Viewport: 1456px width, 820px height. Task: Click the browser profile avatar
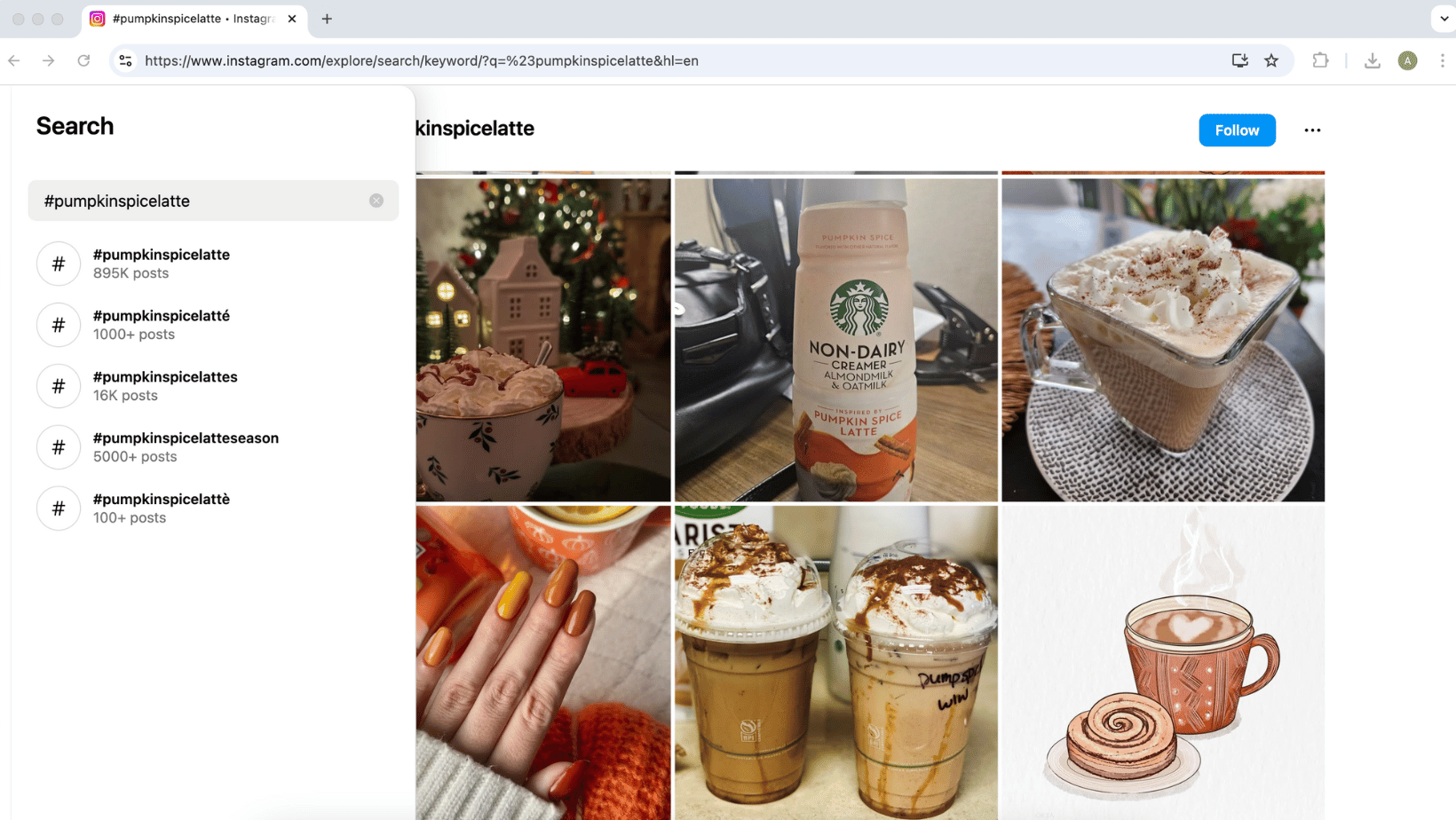pyautogui.click(x=1407, y=60)
